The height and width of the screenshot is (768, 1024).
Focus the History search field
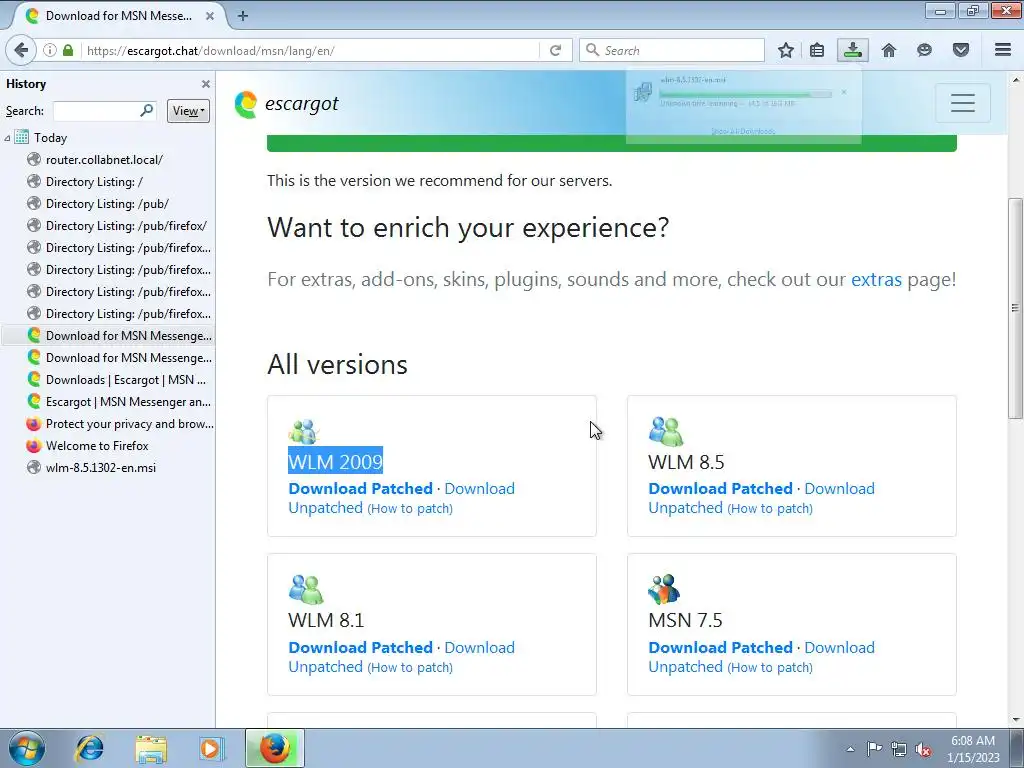pyautogui.click(x=104, y=111)
